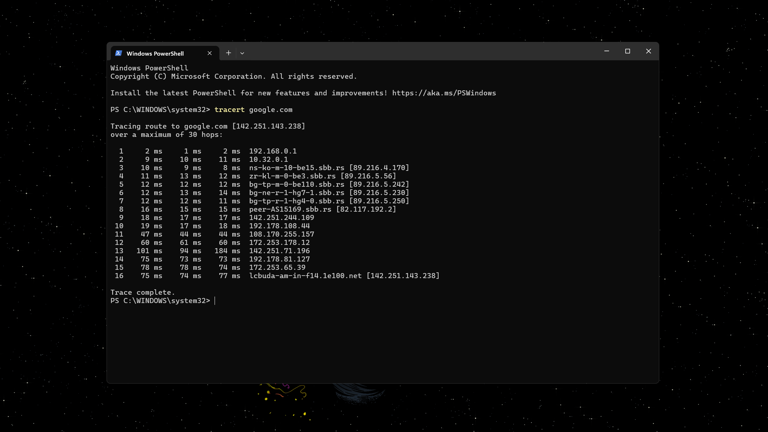Select address 172.253.65.39 on hop 15
The image size is (768, 432).
coord(277,268)
